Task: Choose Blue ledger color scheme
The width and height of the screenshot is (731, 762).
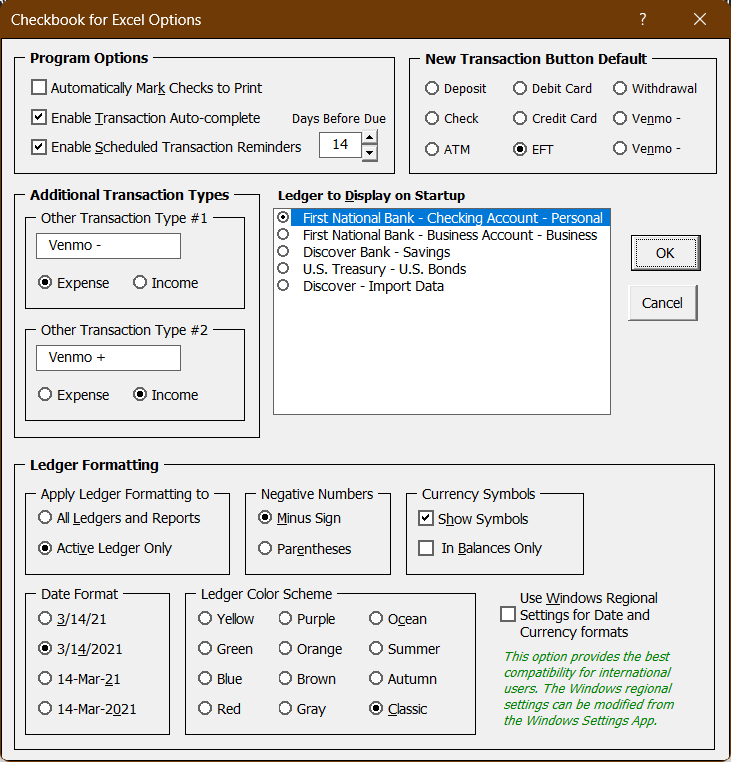Action: 205,678
